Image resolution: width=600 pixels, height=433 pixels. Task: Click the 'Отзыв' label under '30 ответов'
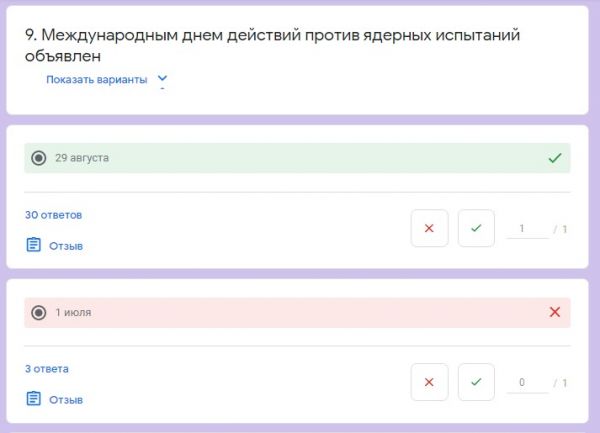click(66, 246)
